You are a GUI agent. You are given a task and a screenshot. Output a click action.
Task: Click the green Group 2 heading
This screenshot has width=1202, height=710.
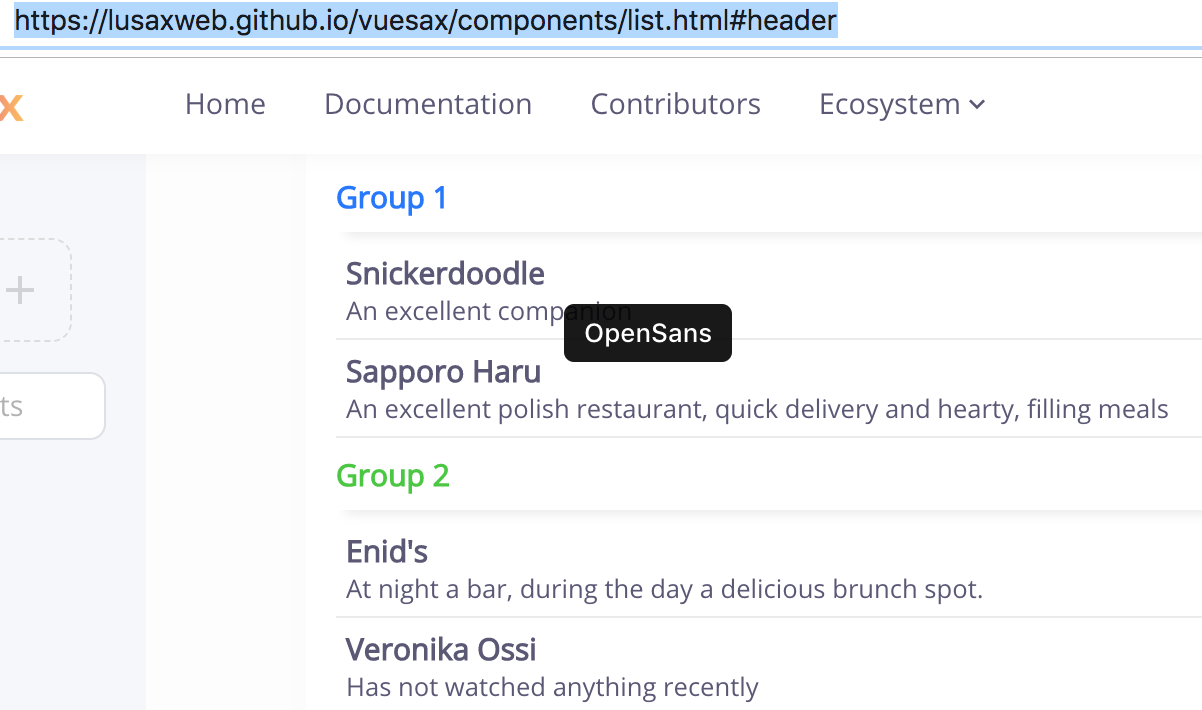click(393, 475)
